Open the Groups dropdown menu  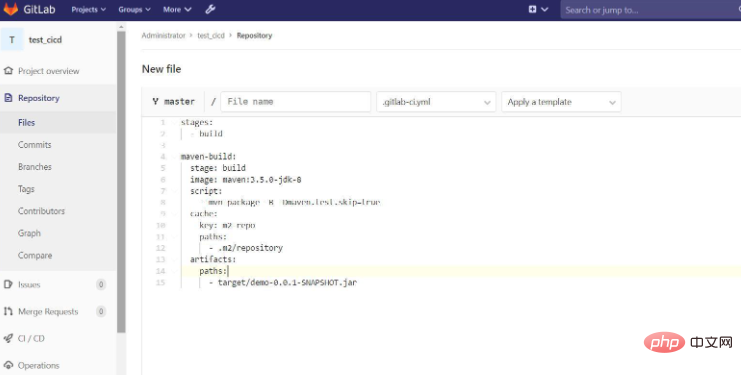click(x=135, y=9)
